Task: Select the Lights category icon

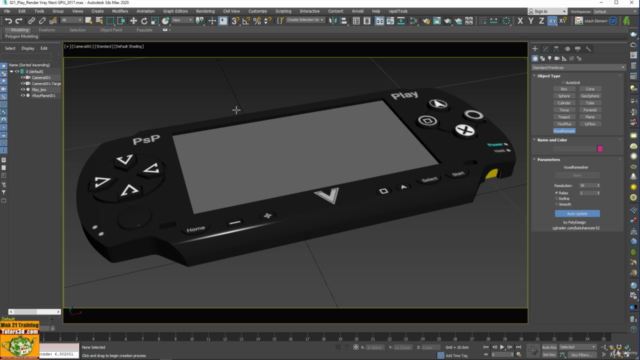Action: 550,59
